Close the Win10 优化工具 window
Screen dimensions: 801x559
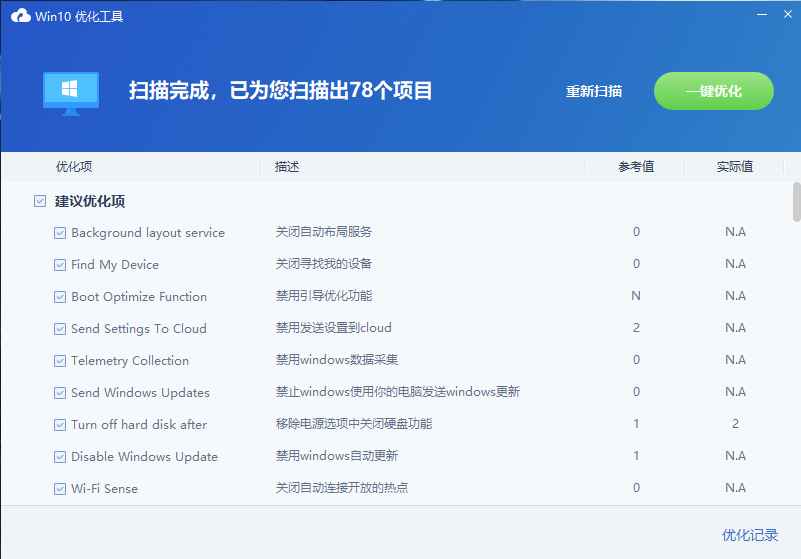pos(788,14)
